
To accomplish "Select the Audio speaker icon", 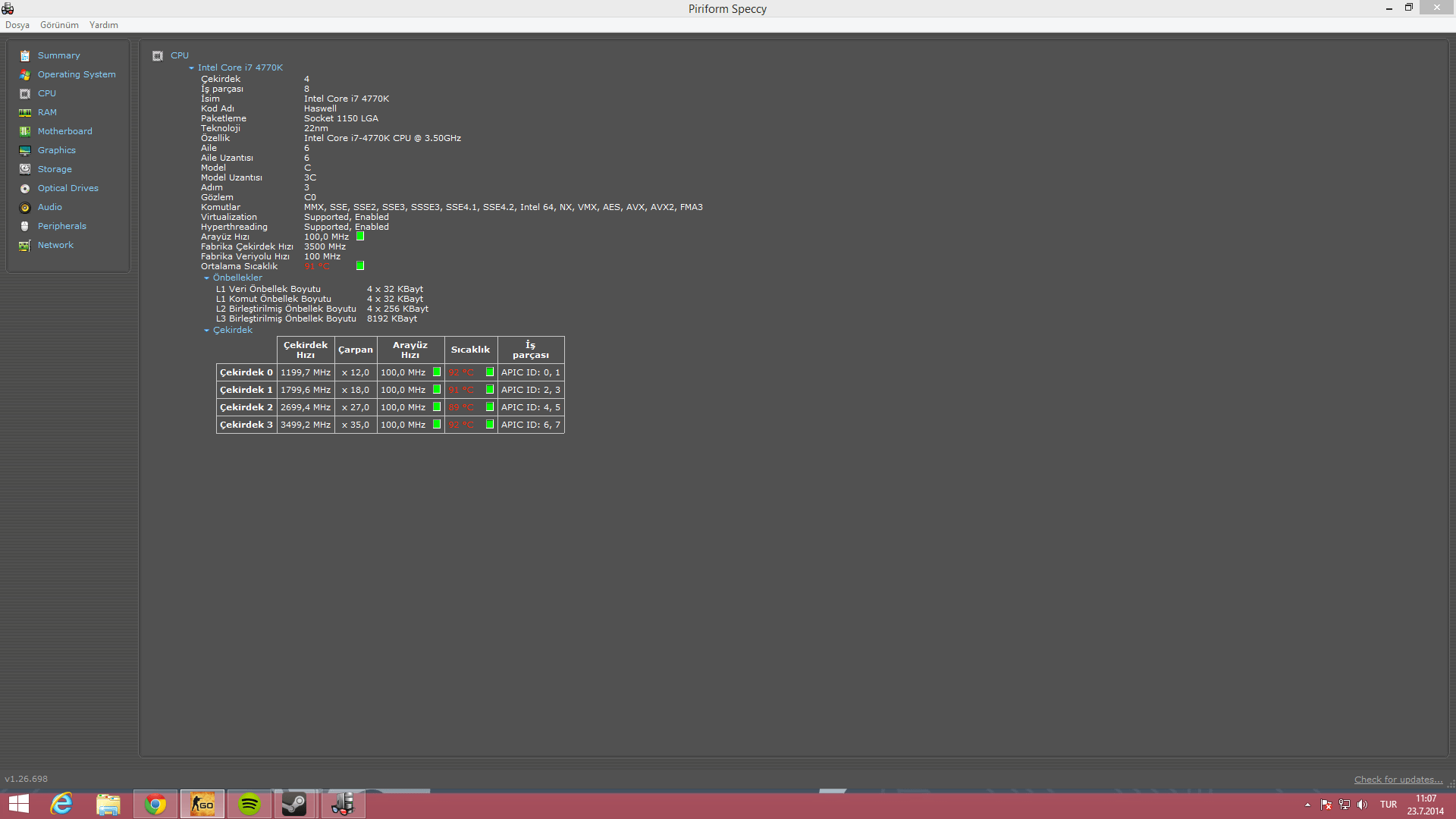I will point(25,208).
